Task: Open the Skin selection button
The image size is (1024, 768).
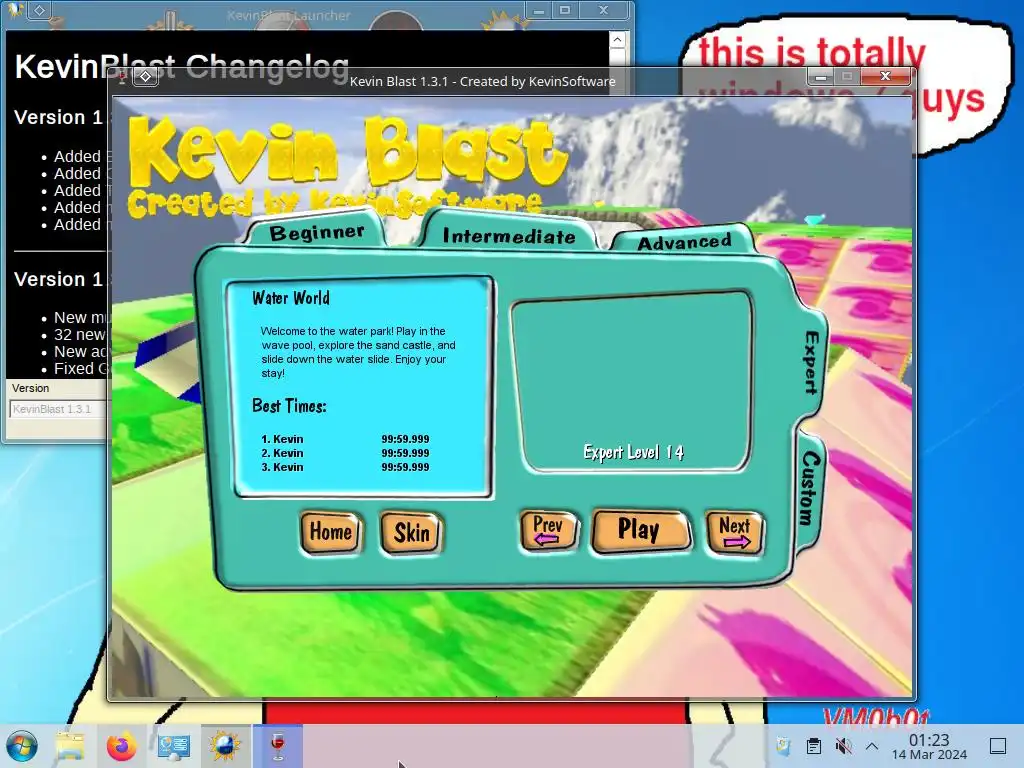Action: [411, 533]
